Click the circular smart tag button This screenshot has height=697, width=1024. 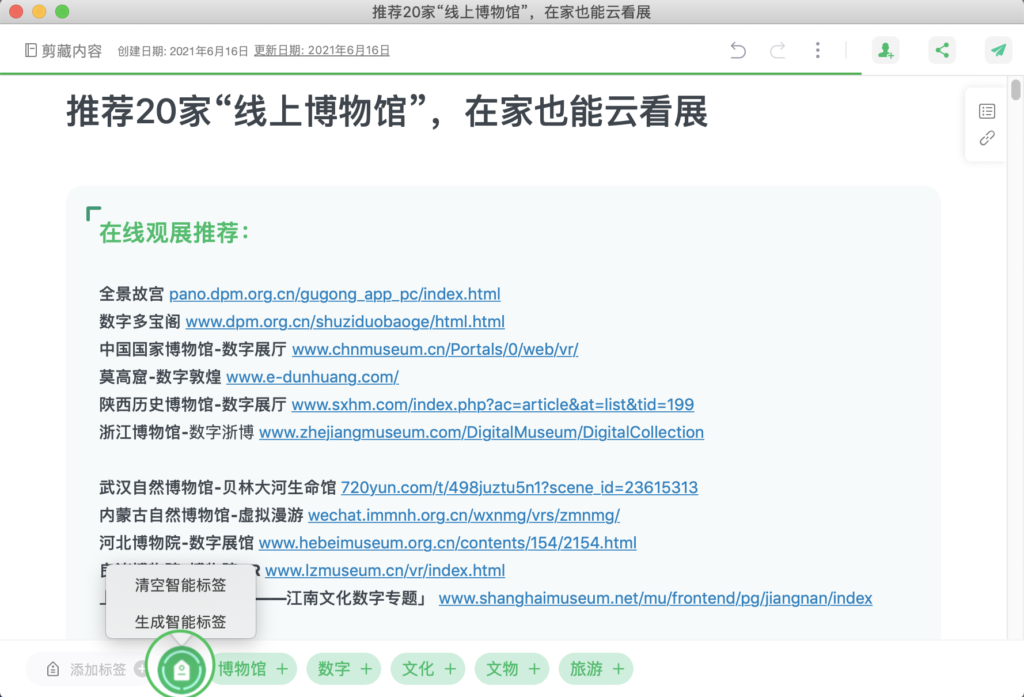[x=181, y=670]
